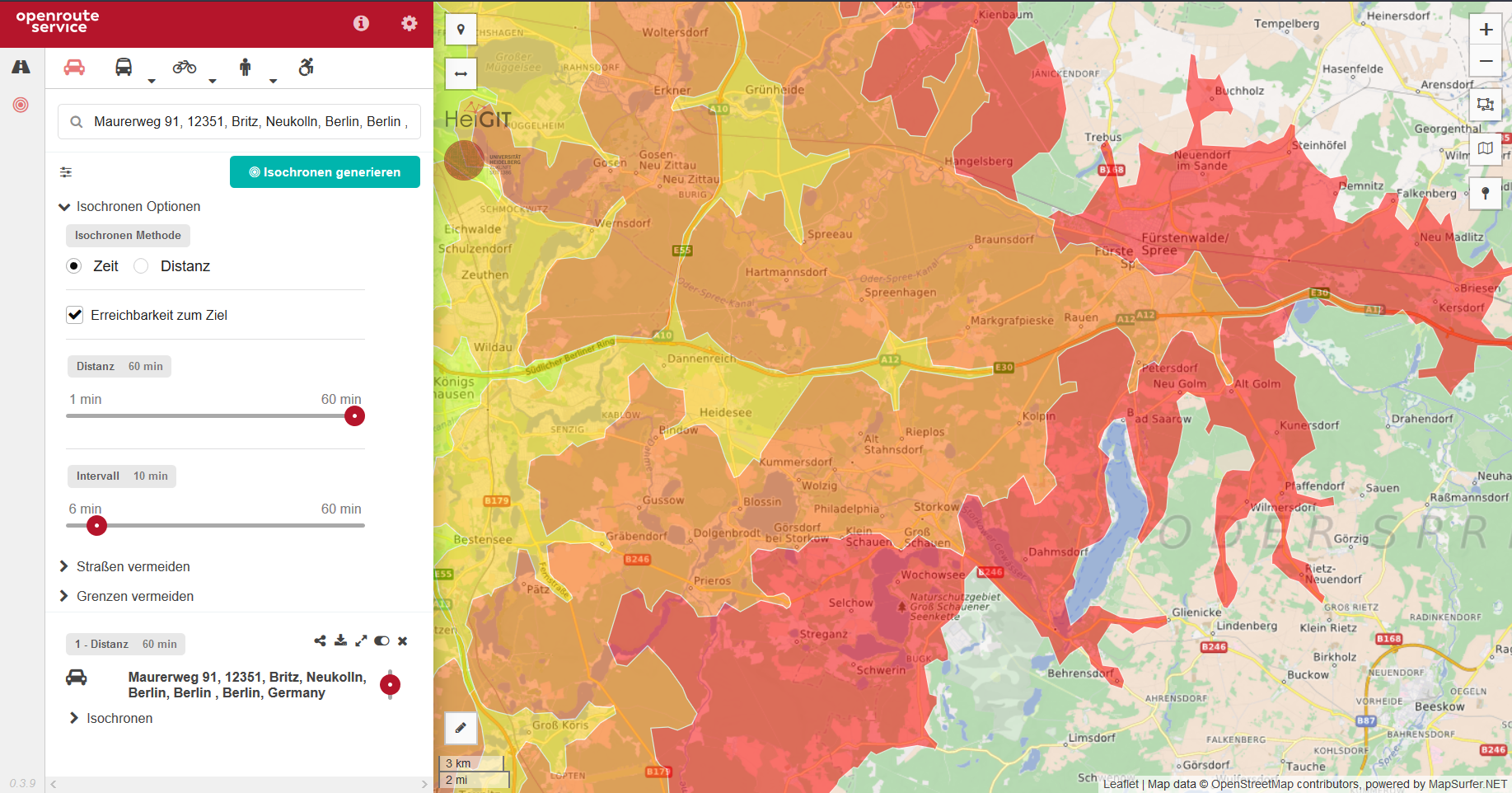The image size is (1512, 793).
Task: Switch to the isochrones tab in sidebar
Action: click(x=21, y=105)
